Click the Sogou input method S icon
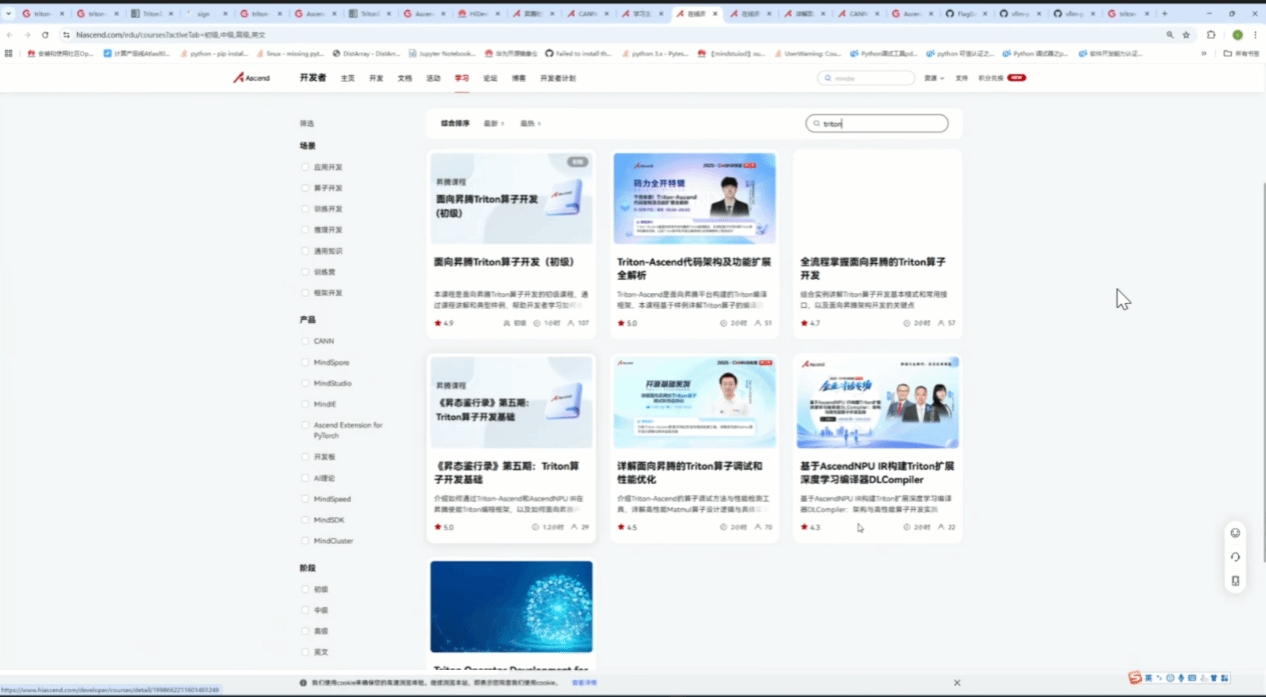 1135,678
